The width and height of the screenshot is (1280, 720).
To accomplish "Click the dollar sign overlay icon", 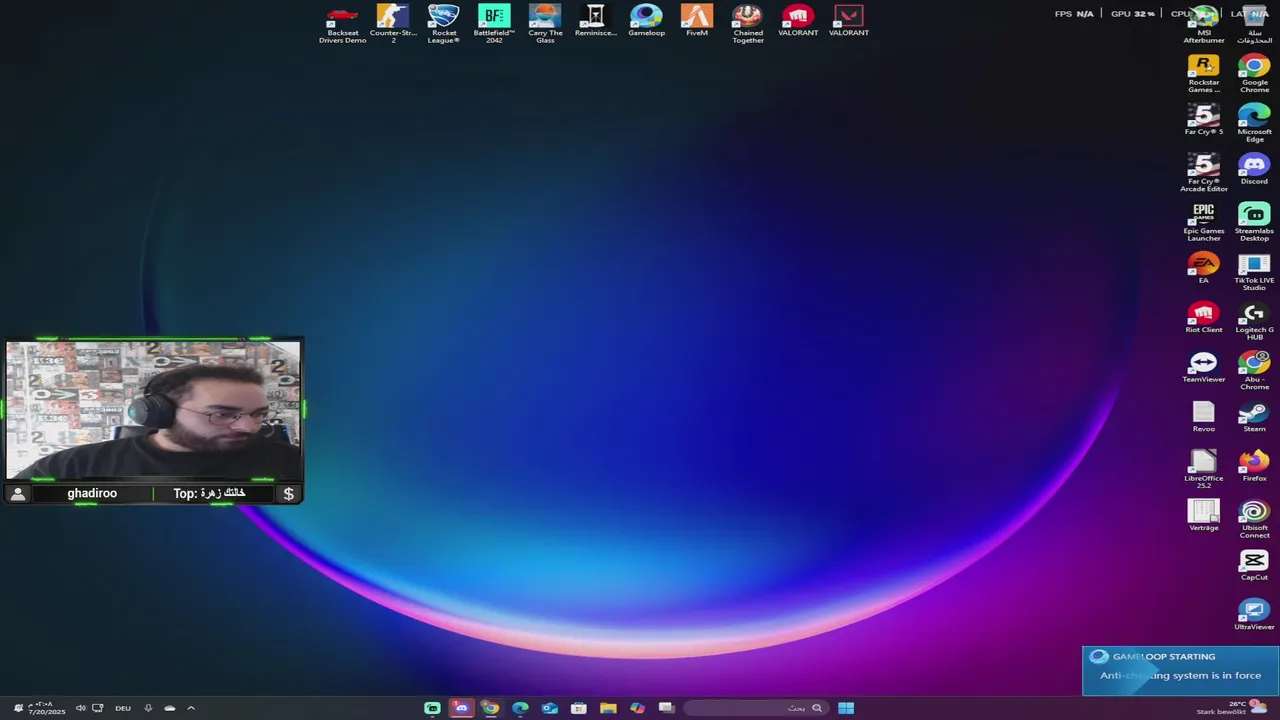I will [x=289, y=493].
